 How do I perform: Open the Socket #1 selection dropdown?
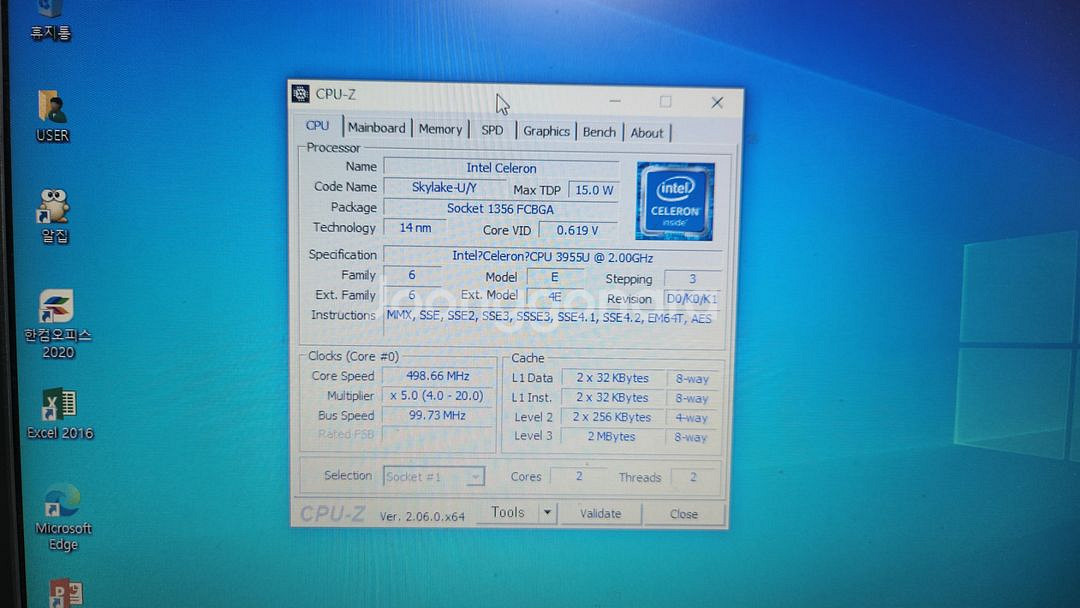pos(434,476)
